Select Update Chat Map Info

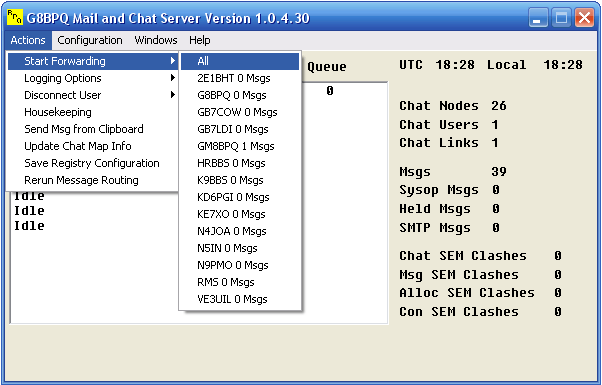click(93, 146)
